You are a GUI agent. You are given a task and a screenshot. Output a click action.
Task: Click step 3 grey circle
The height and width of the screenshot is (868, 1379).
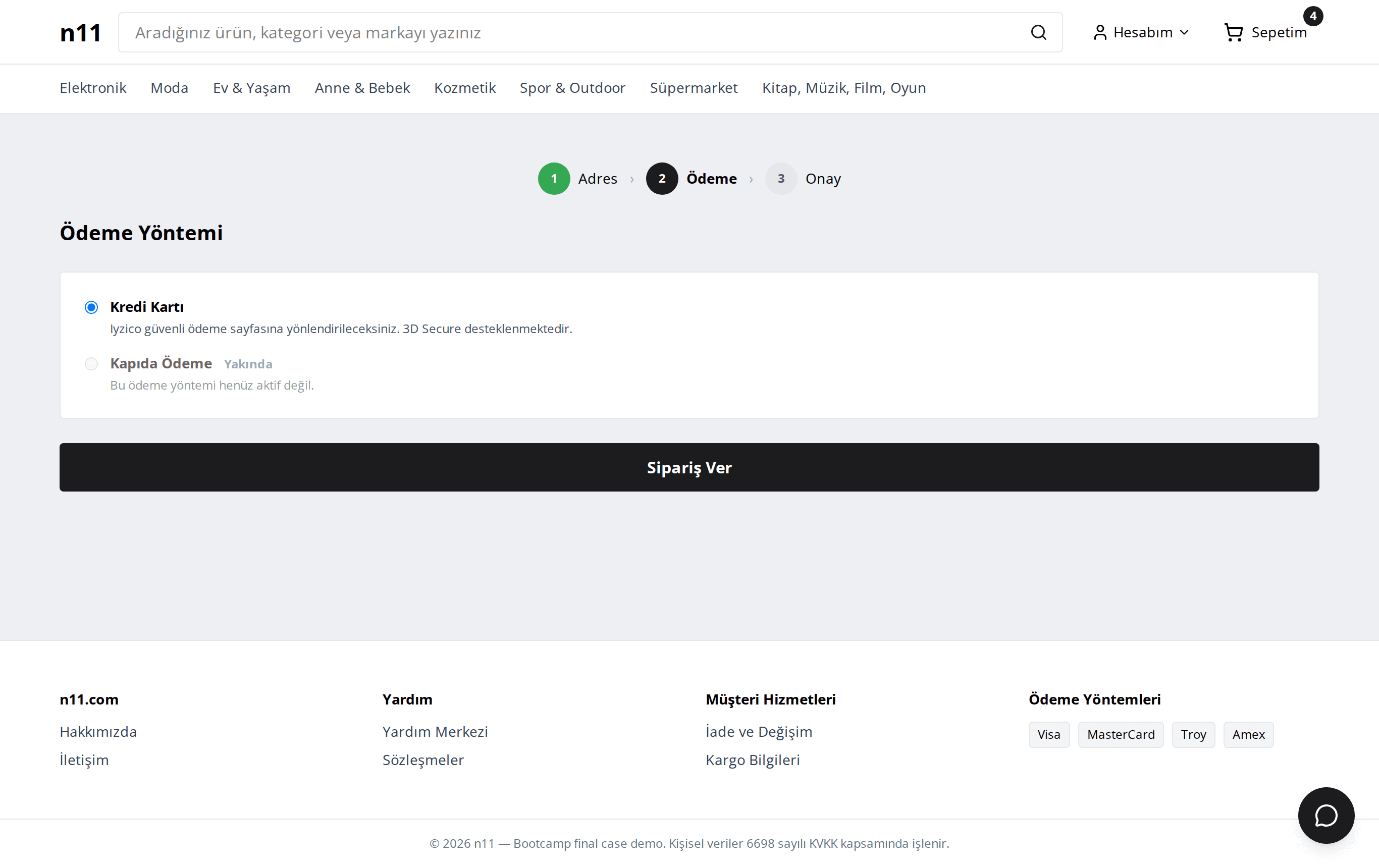coord(781,179)
